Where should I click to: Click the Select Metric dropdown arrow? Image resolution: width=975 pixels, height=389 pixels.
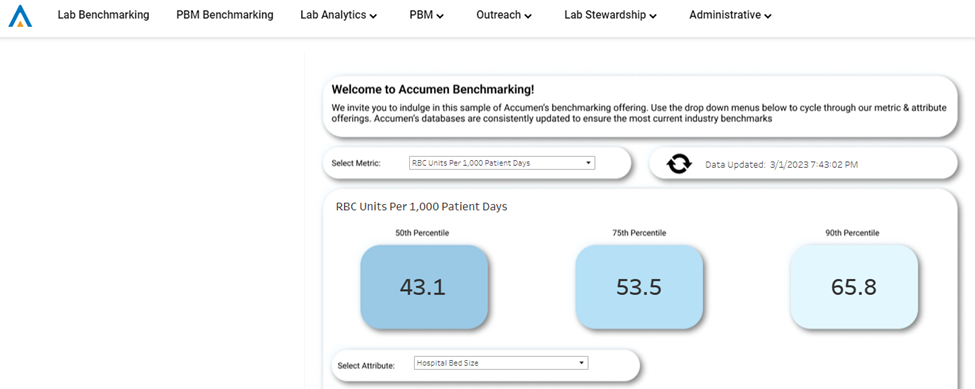coord(588,163)
